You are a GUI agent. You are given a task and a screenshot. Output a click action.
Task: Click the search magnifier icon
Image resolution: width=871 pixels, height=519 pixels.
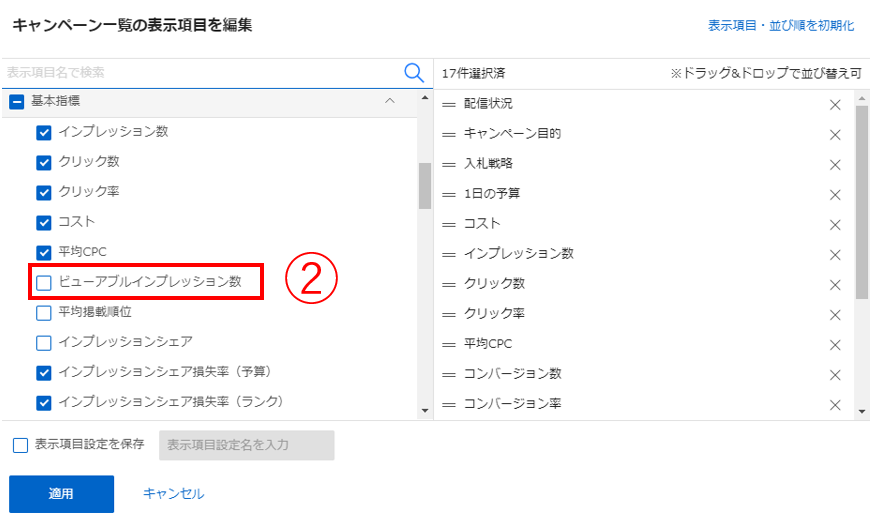pyautogui.click(x=414, y=72)
